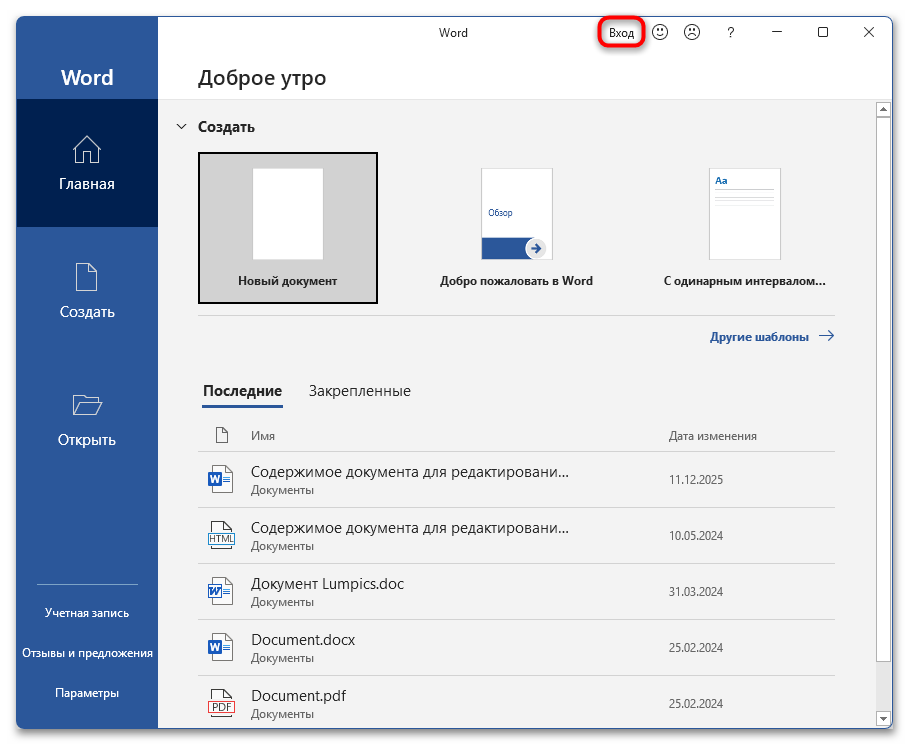
Task: Click the Вход sign-in button
Action: [620, 32]
